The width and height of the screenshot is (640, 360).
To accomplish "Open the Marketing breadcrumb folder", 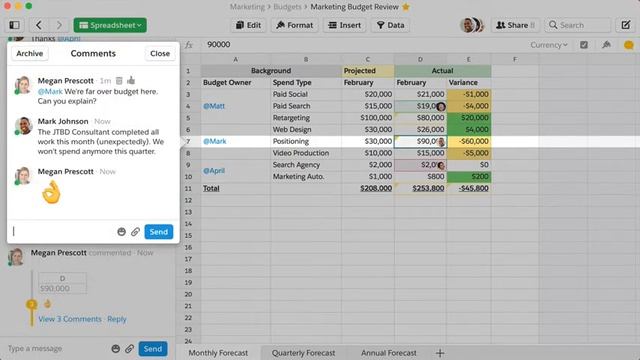I will click(247, 7).
